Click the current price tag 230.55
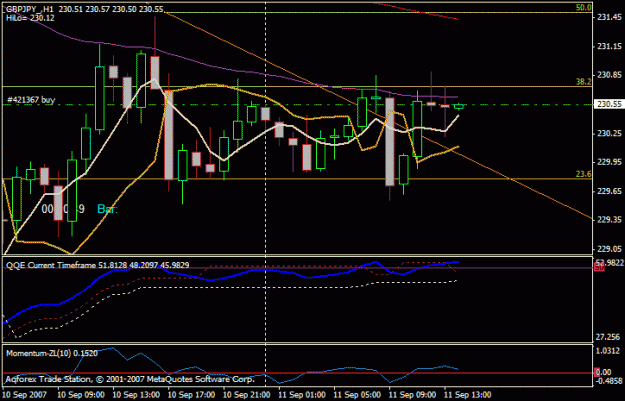Viewport: 625px width, 401px height. [608, 104]
